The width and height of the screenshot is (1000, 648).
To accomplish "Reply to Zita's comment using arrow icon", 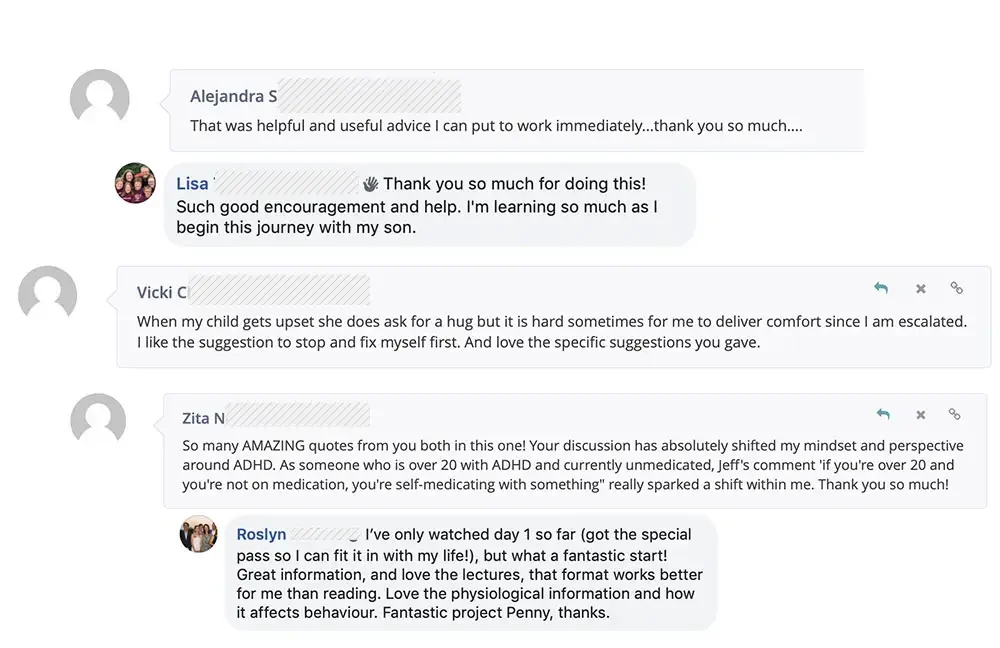I will (883, 415).
